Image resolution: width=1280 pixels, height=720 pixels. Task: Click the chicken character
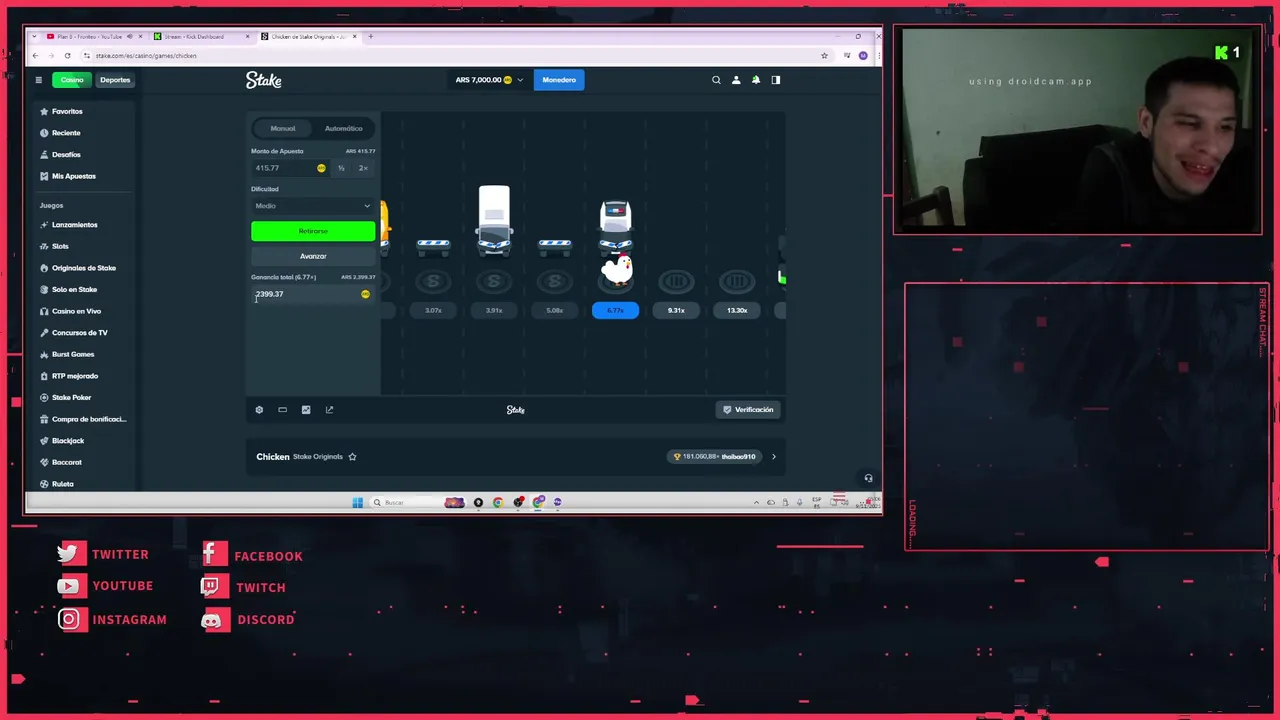[618, 268]
